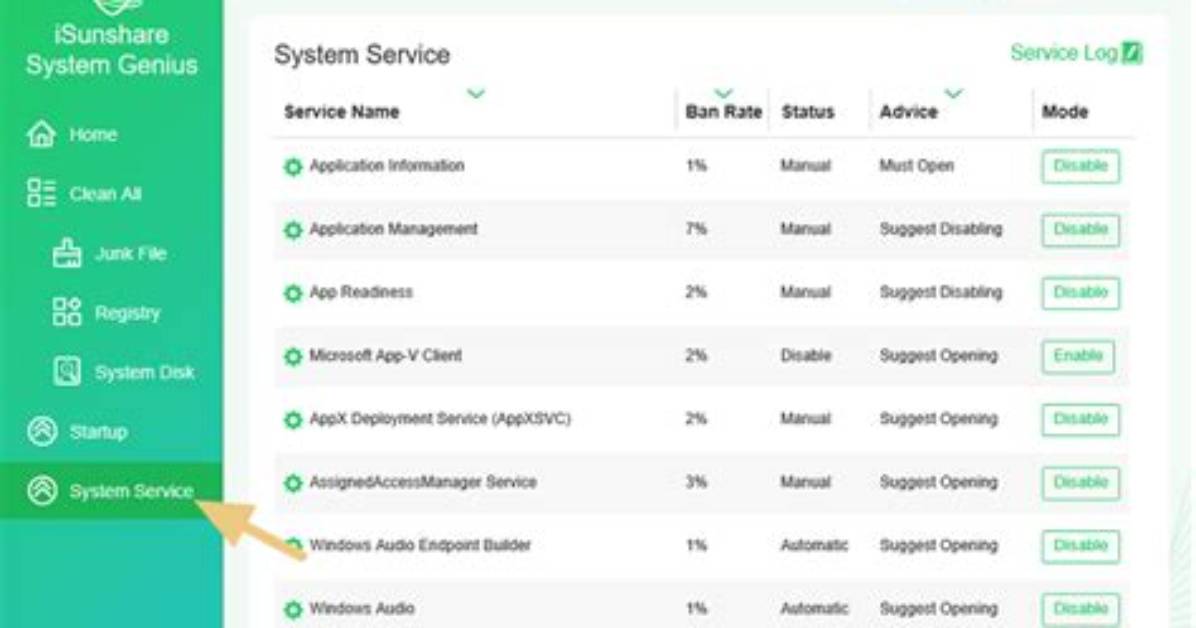Viewport: 1196px width, 628px height.
Task: Click the Home house icon in sidebar
Action: (41, 134)
